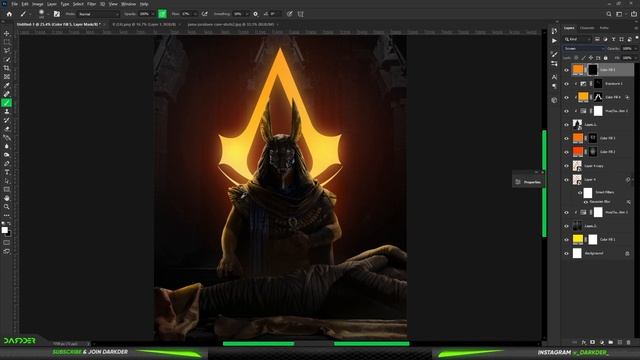Toggle pressure-for-opacity button in options bar
Viewport: 640px width, 360px height.
[x=162, y=14]
